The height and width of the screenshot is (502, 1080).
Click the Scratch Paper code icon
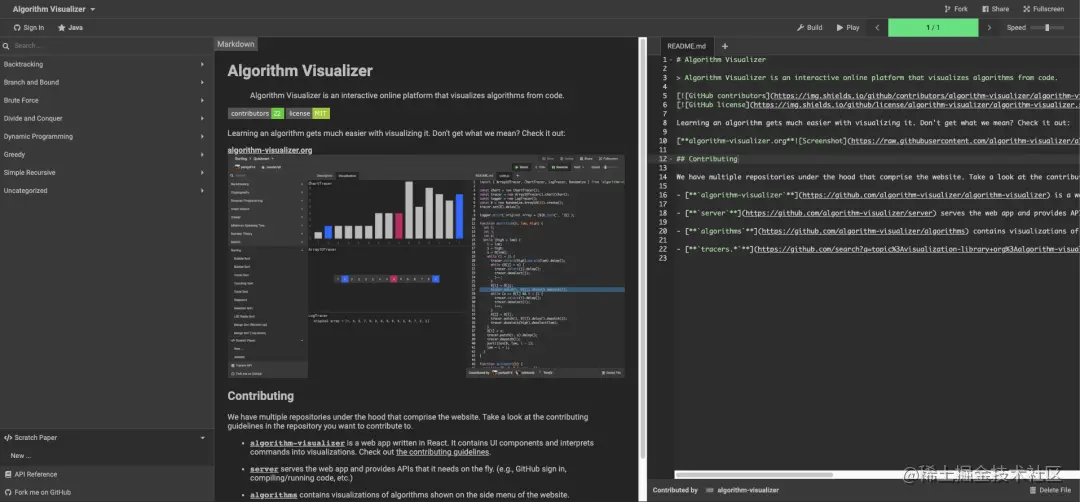click(8, 437)
